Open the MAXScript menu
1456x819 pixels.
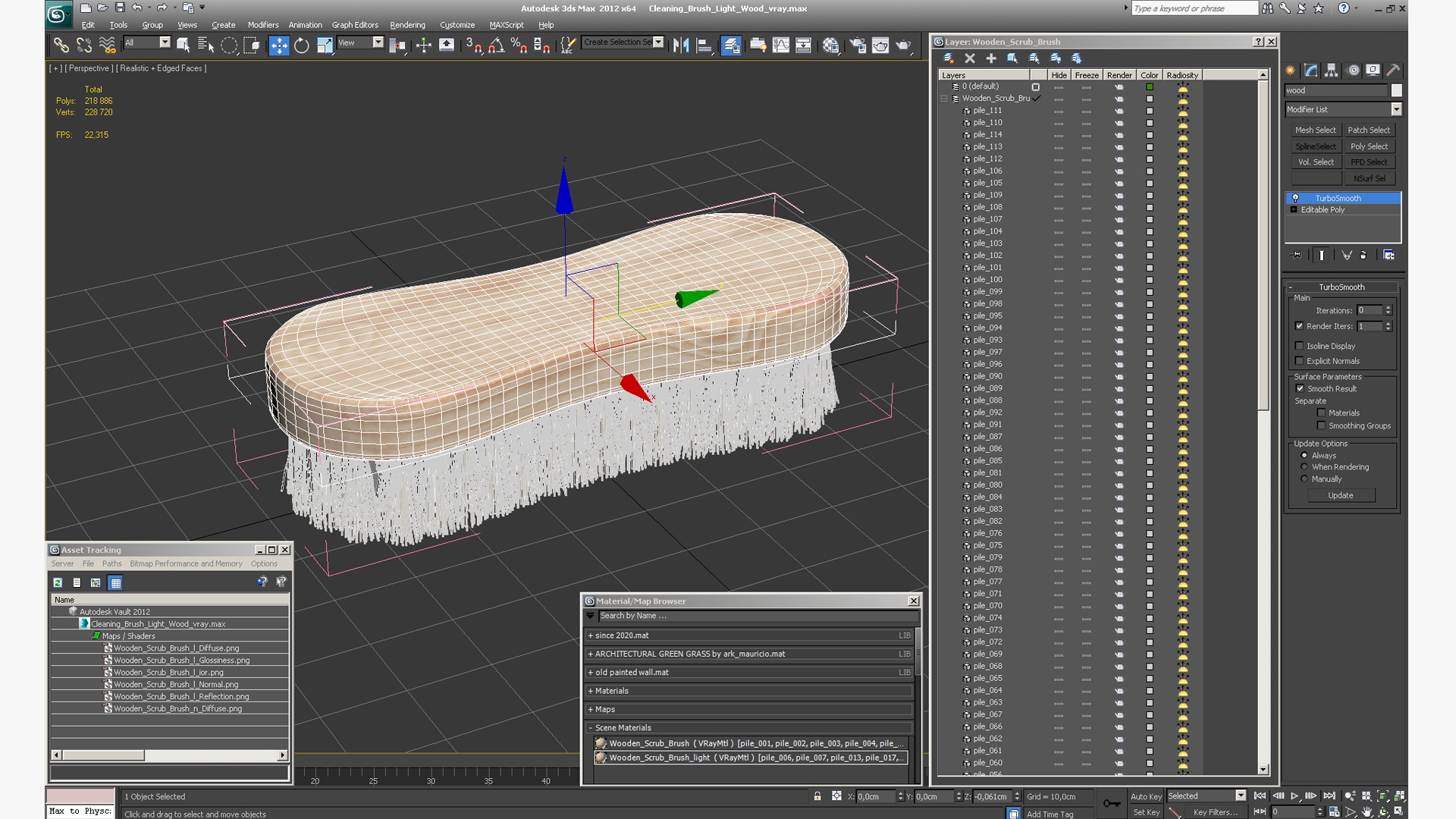(507, 25)
